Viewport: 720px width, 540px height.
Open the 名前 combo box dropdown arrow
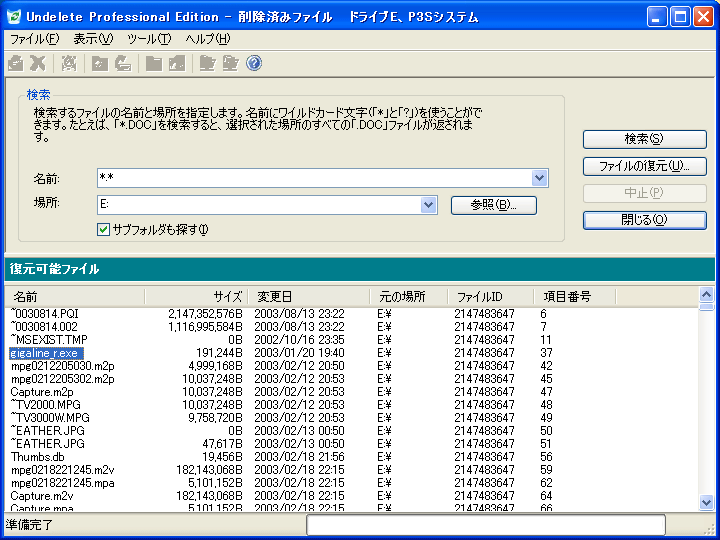coord(540,178)
